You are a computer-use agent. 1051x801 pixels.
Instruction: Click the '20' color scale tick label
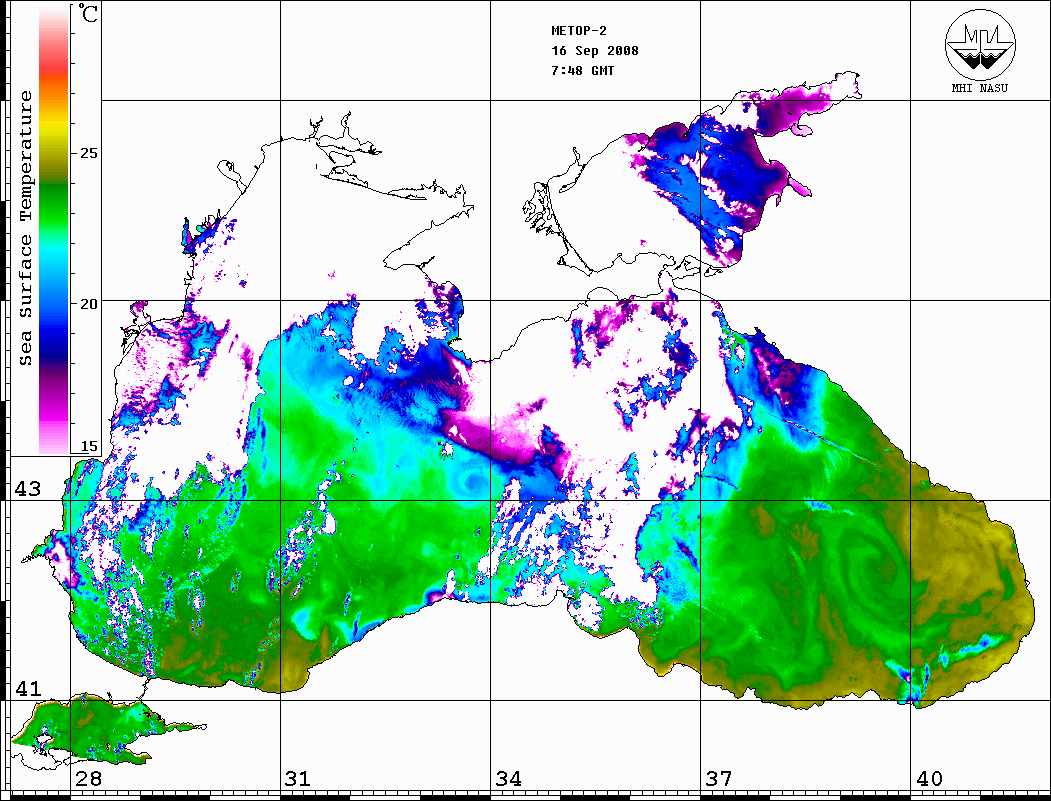tap(88, 304)
